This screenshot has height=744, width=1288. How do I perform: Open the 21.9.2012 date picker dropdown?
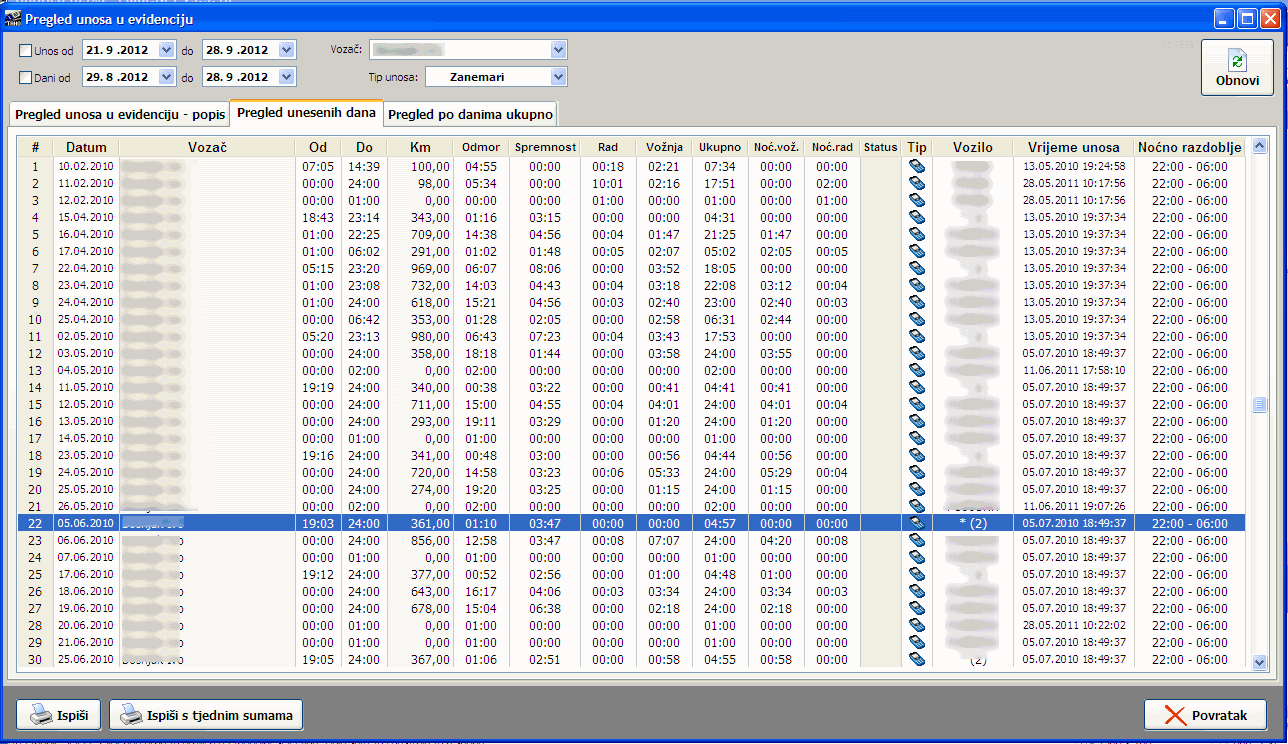point(166,50)
